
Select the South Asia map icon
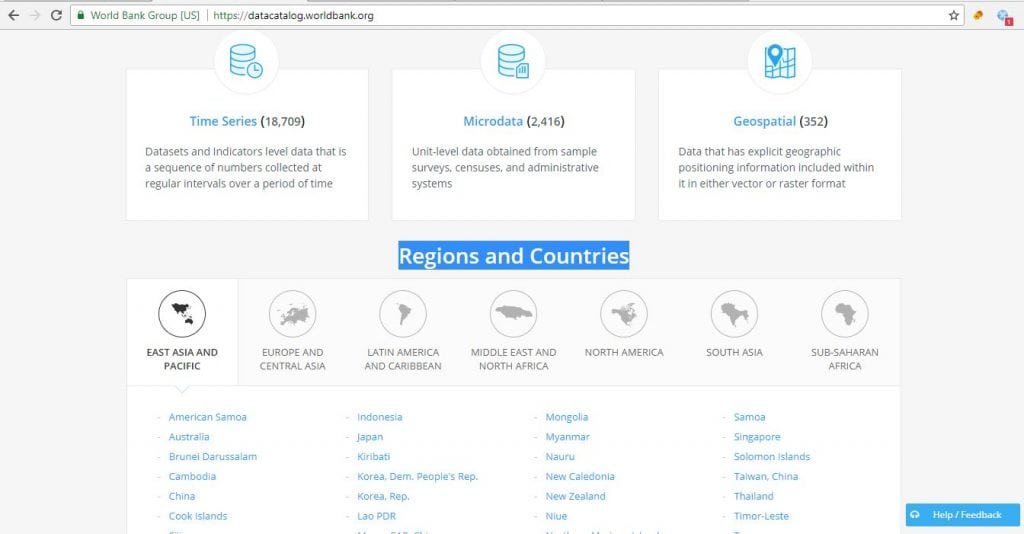click(734, 314)
